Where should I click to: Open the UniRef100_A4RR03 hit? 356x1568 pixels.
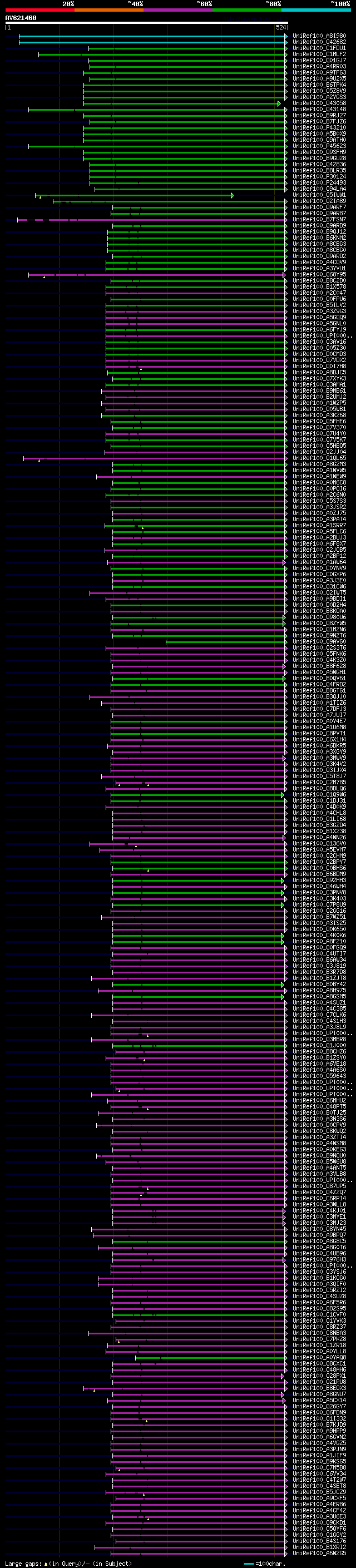(319, 66)
